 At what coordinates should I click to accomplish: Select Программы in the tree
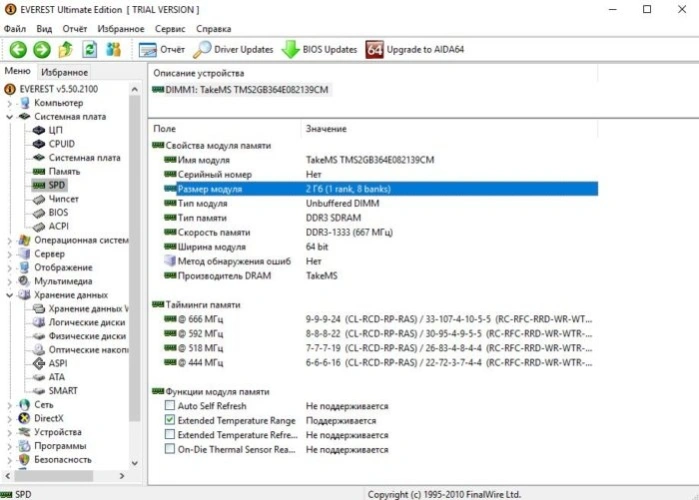coord(60,446)
